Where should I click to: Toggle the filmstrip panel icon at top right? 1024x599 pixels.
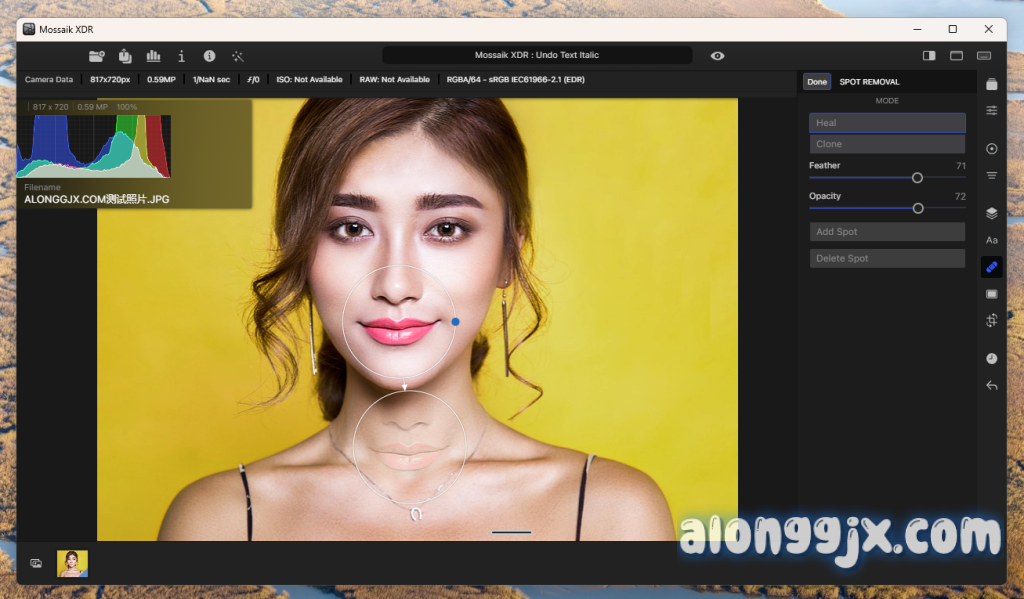coord(984,56)
